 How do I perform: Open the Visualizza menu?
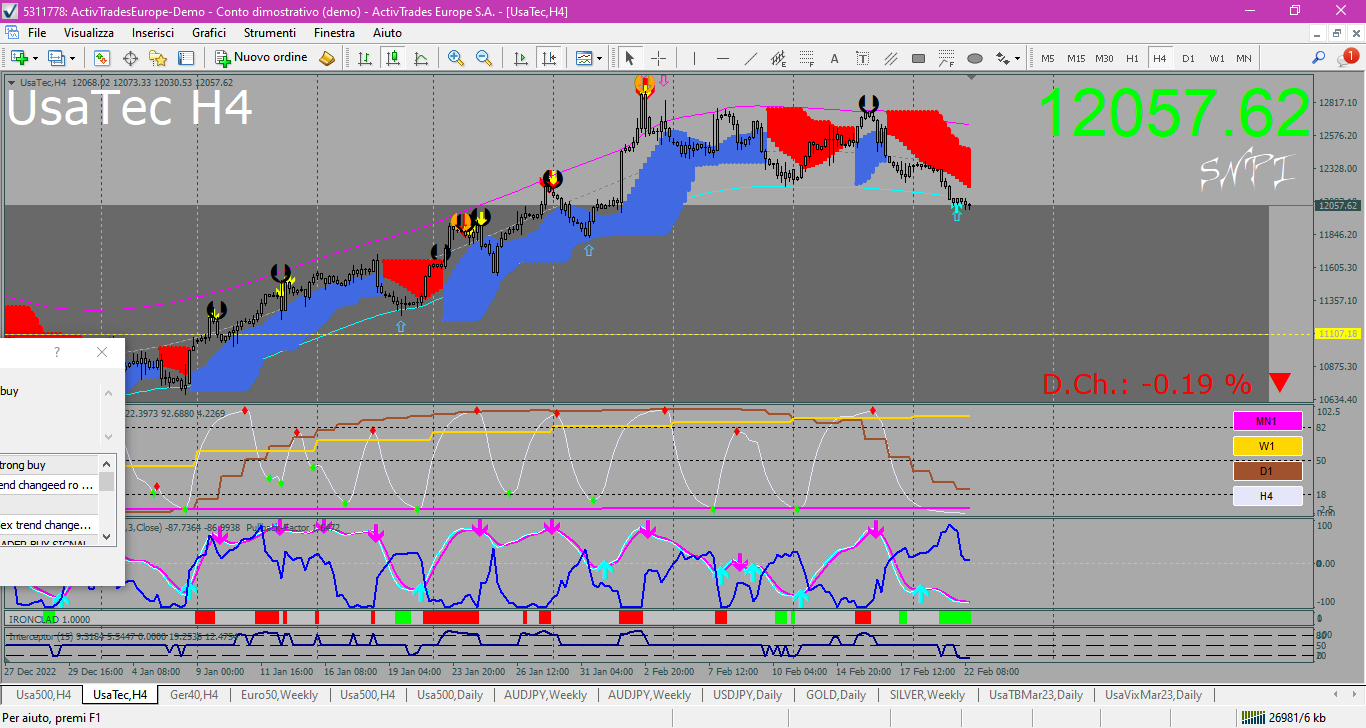click(89, 33)
